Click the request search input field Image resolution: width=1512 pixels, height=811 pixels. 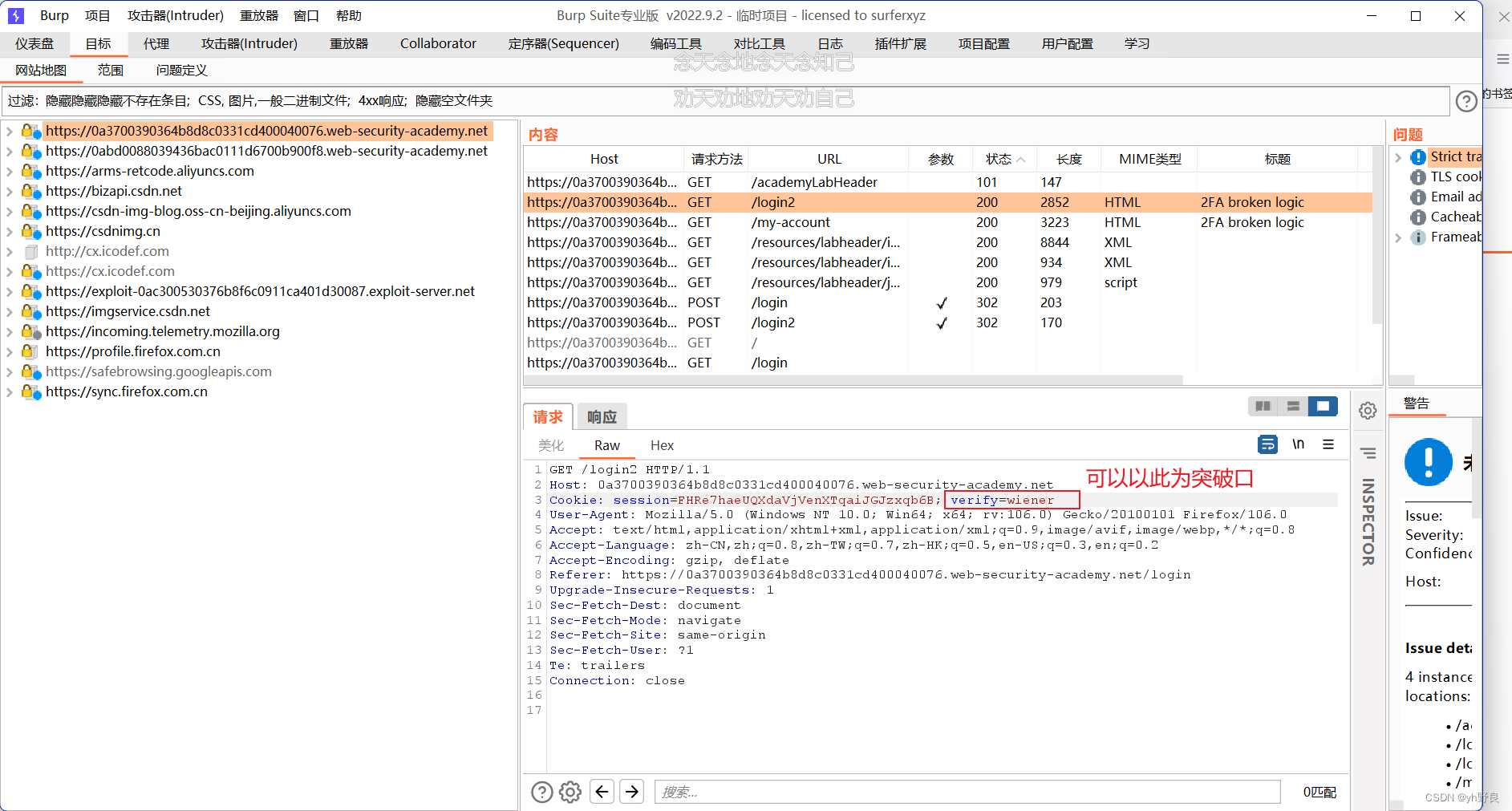pyautogui.click(x=967, y=792)
